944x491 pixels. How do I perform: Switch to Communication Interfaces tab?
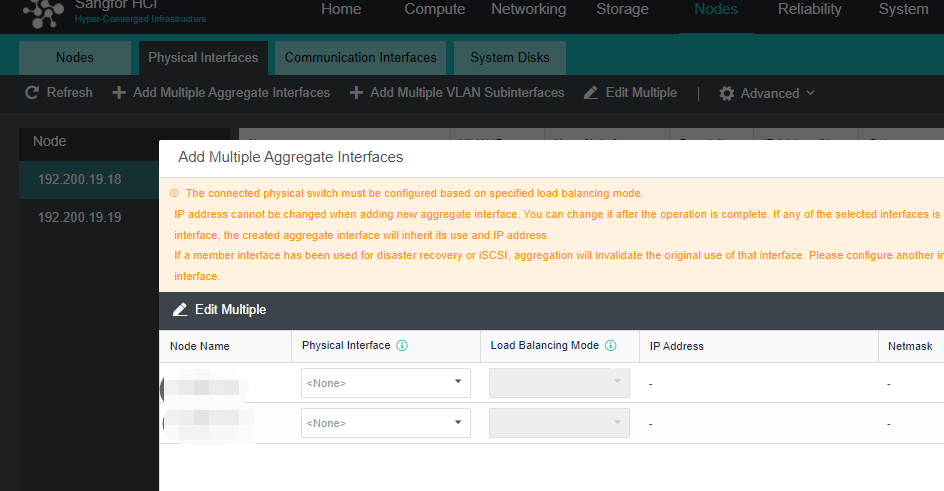coord(360,58)
